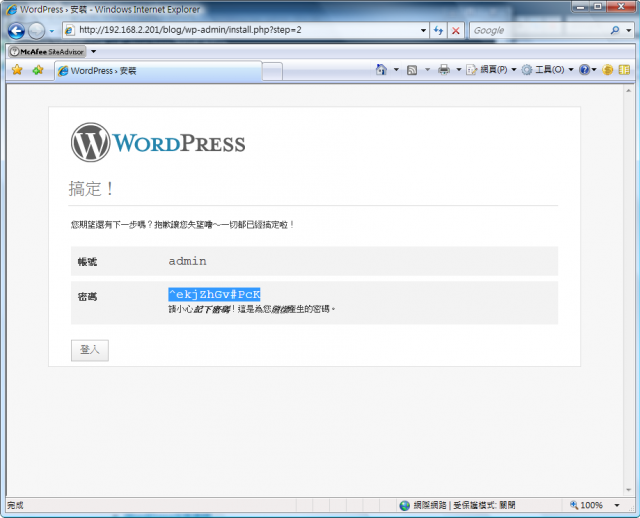Open the Print options dropdown arrow
The width and height of the screenshot is (640, 518).
point(458,70)
